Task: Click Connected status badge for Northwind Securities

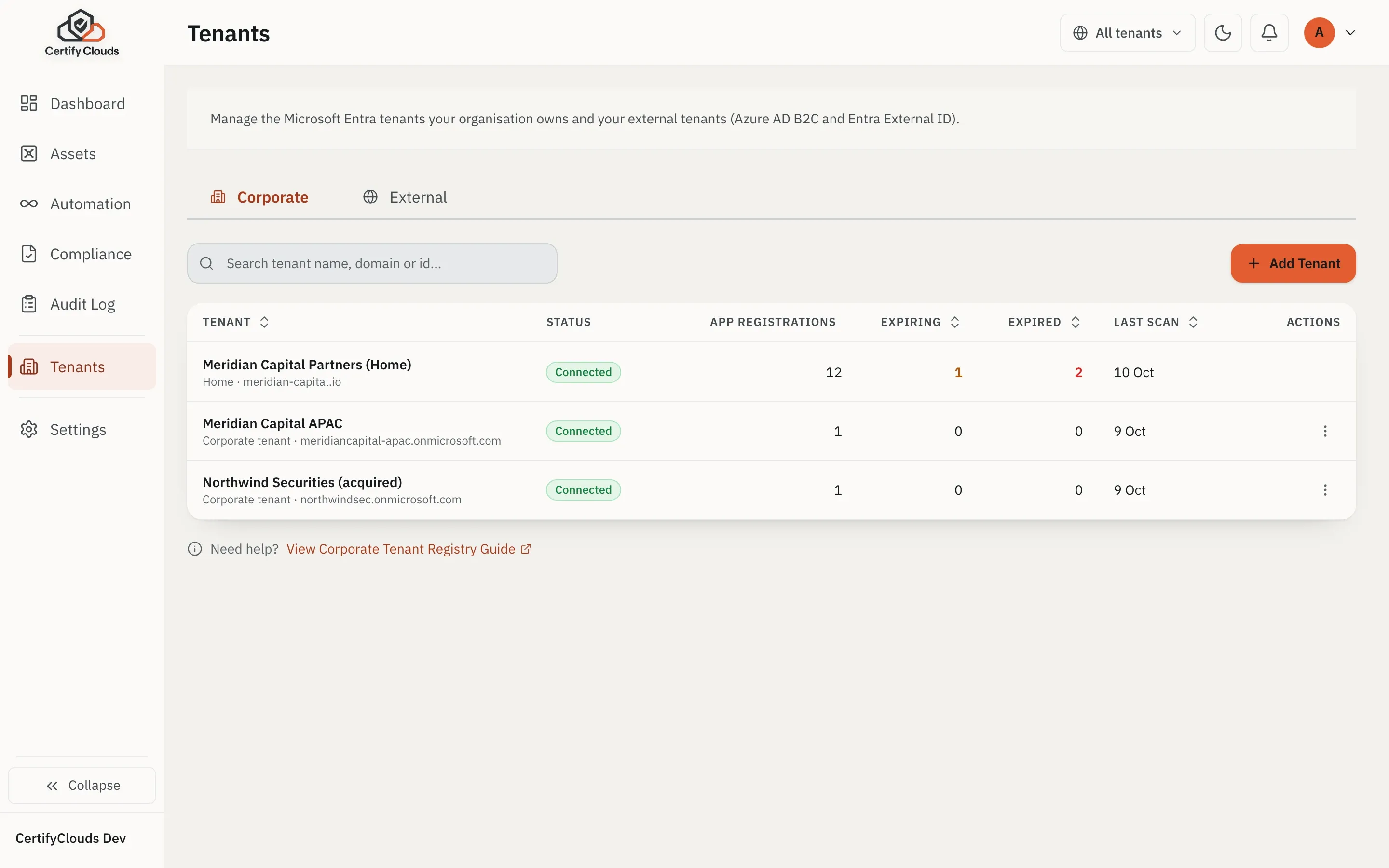Action: click(x=583, y=489)
